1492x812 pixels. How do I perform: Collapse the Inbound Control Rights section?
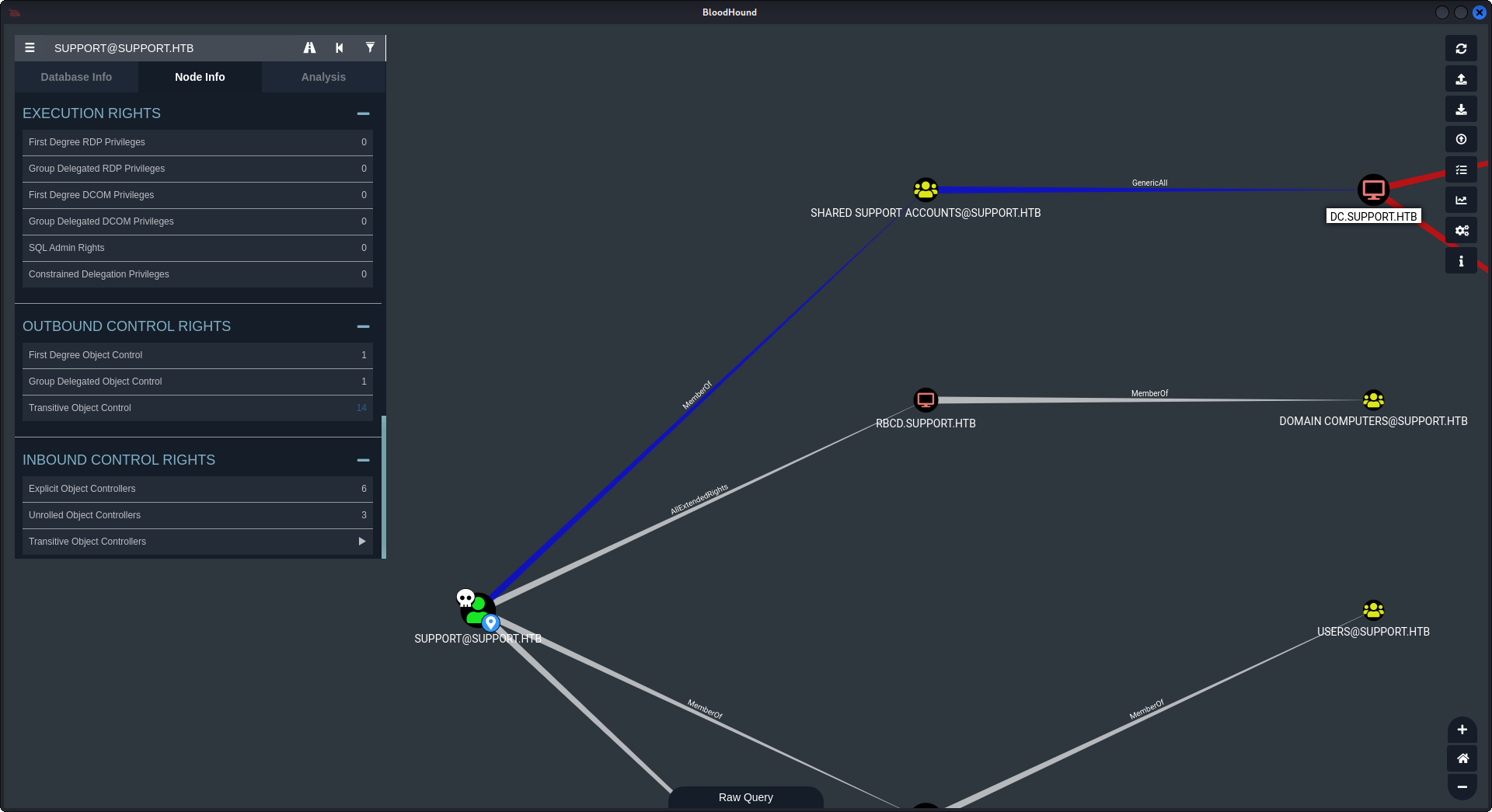363,460
